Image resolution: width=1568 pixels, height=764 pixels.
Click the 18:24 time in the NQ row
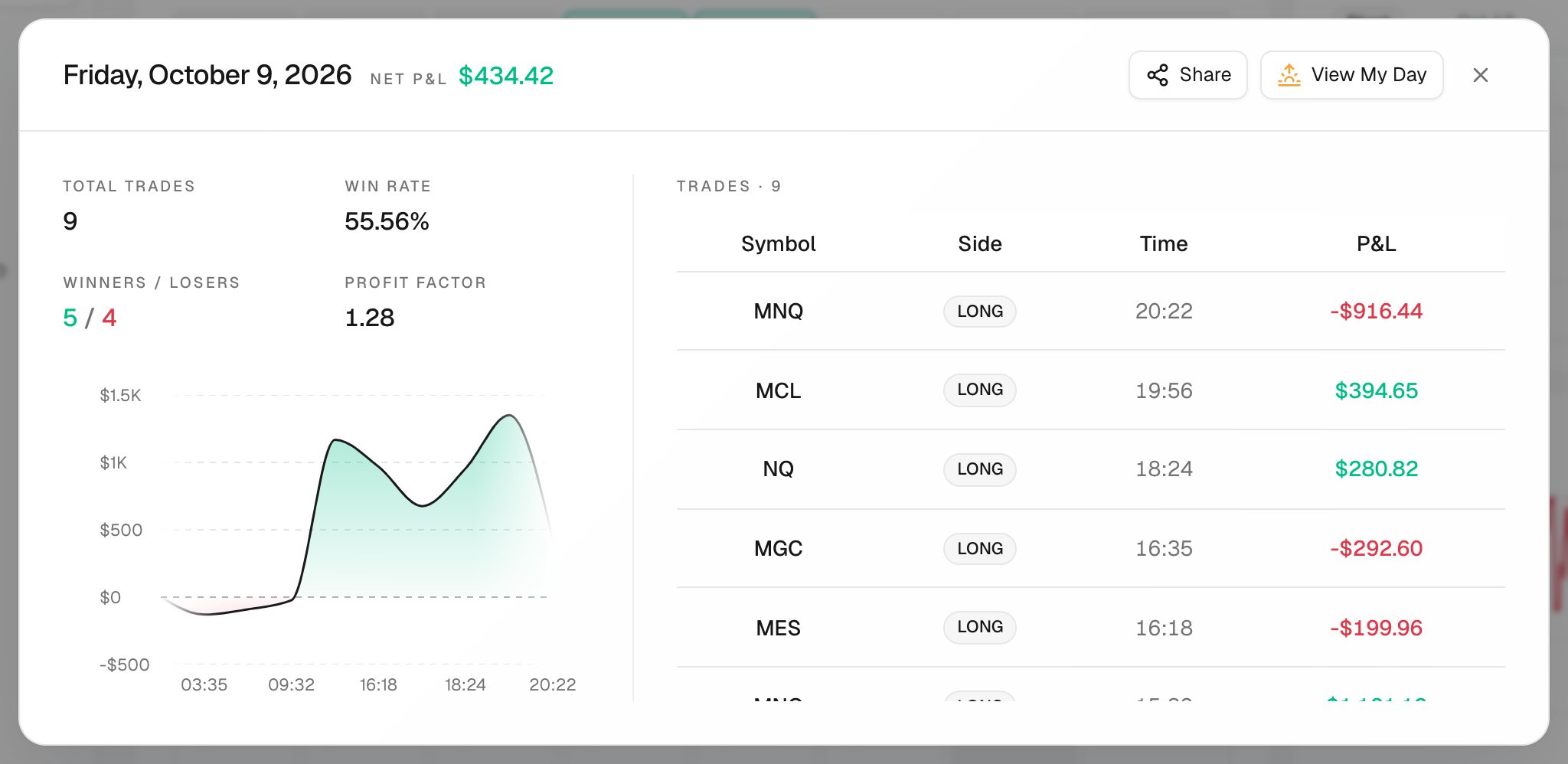coord(1164,469)
